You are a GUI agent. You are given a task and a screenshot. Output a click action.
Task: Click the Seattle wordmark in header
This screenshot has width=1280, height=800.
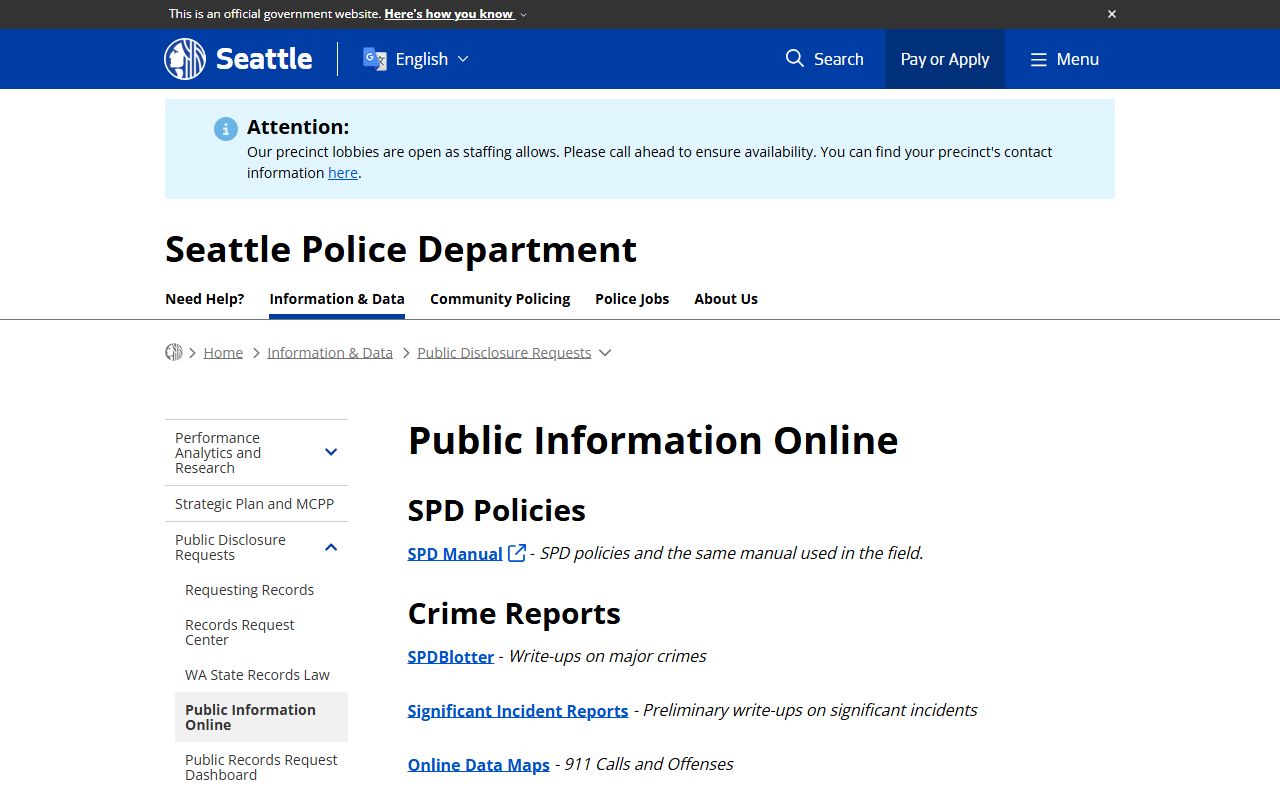point(264,59)
